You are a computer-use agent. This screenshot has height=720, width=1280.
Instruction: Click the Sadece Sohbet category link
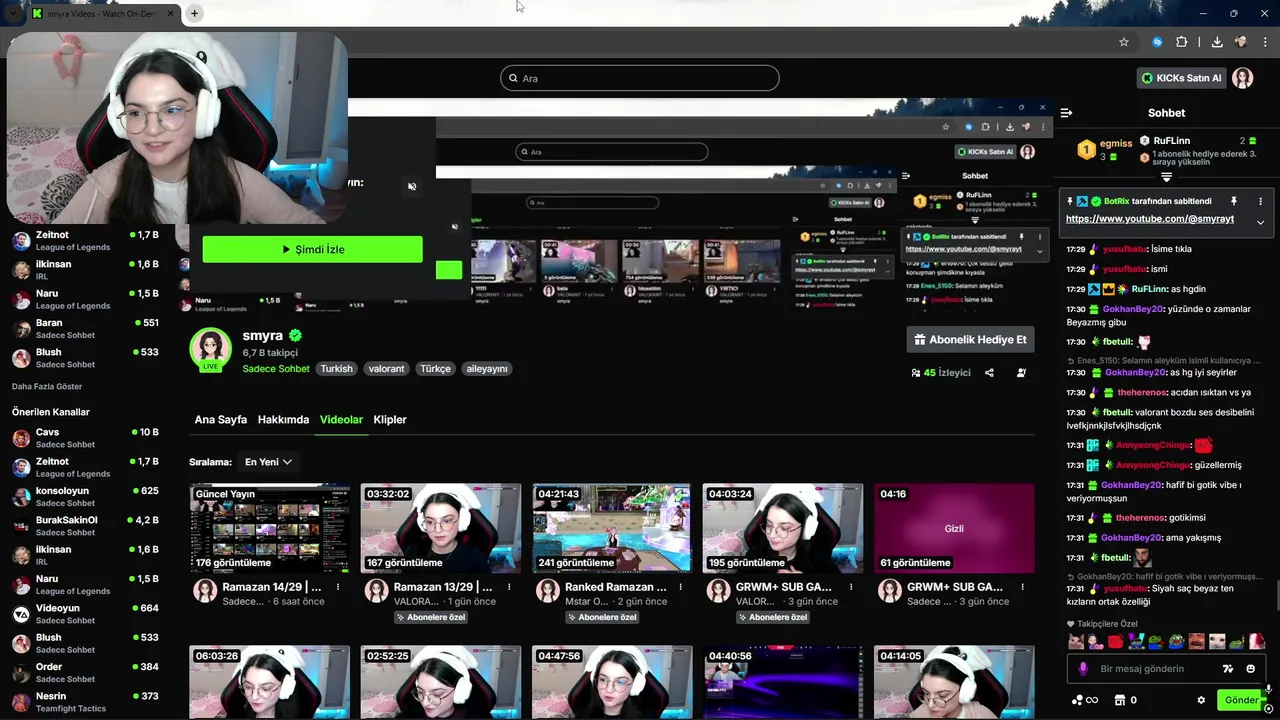click(x=276, y=369)
